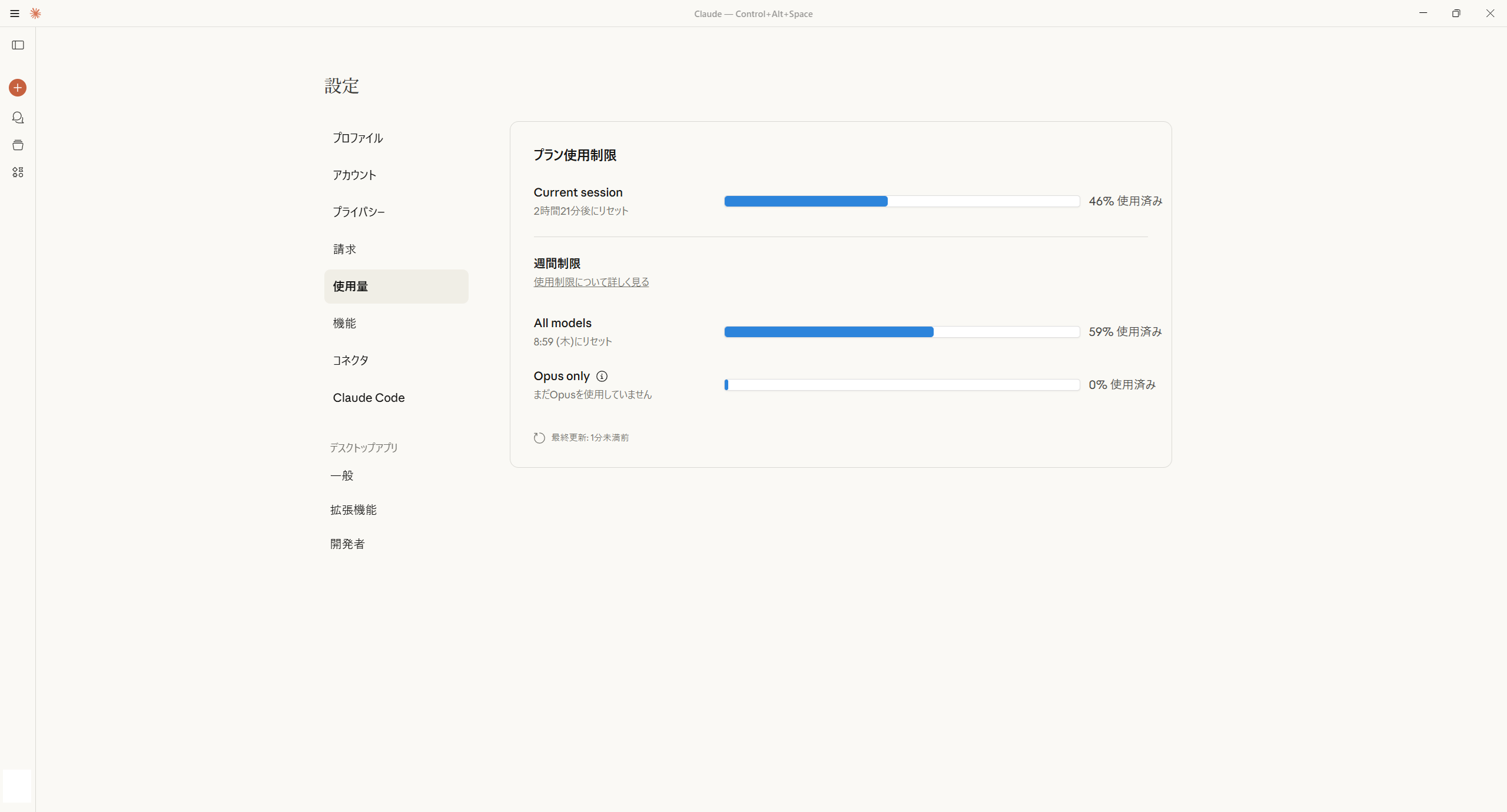Go to the プライバシー section
This screenshot has height=812, width=1507.
coord(359,212)
